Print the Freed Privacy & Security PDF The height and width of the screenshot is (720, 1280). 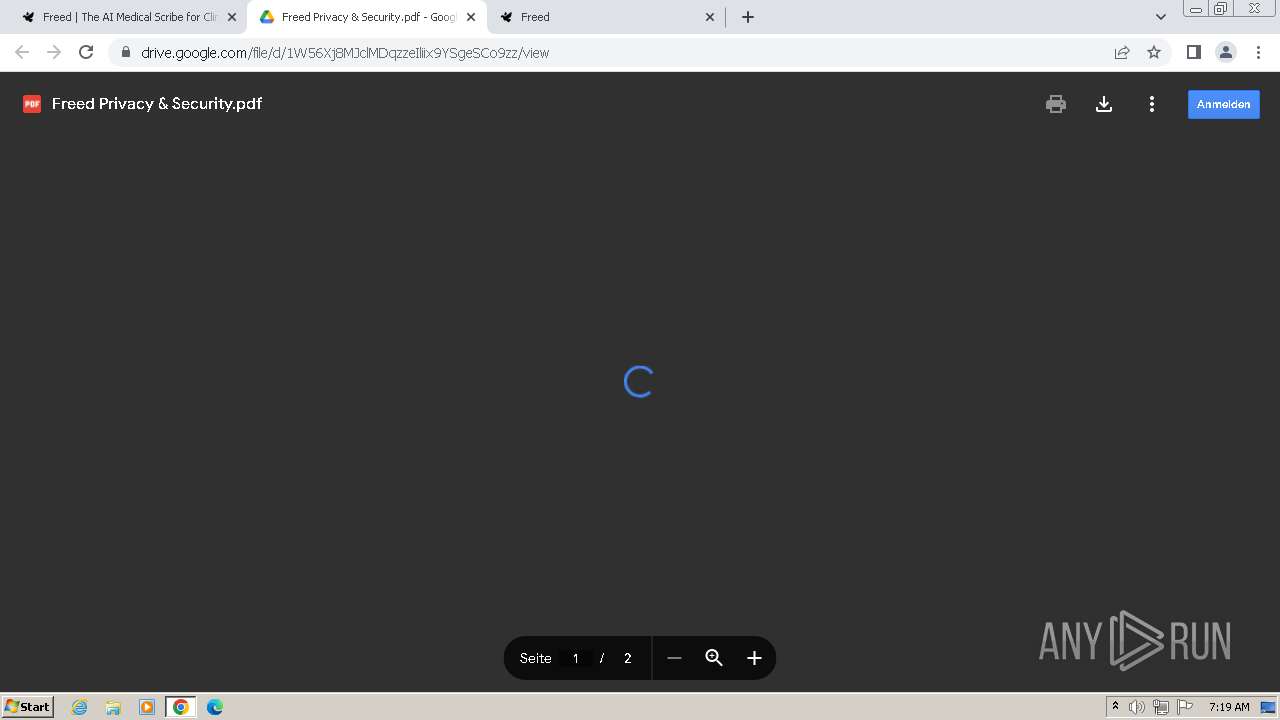tap(1056, 104)
